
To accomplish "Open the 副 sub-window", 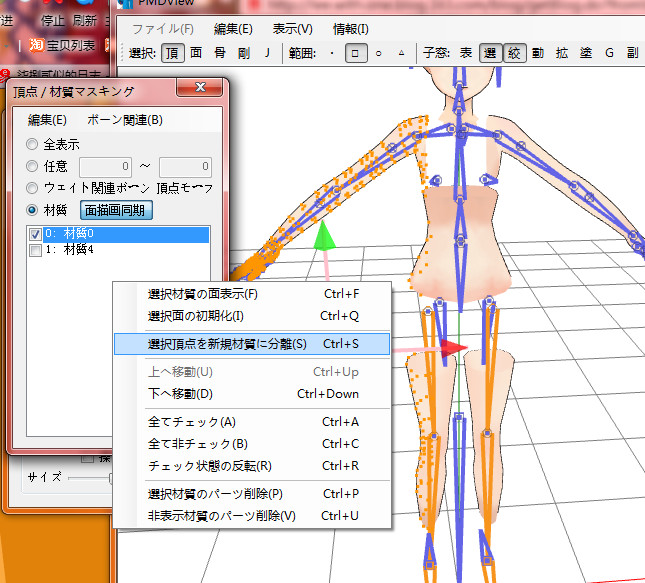I will [633, 53].
